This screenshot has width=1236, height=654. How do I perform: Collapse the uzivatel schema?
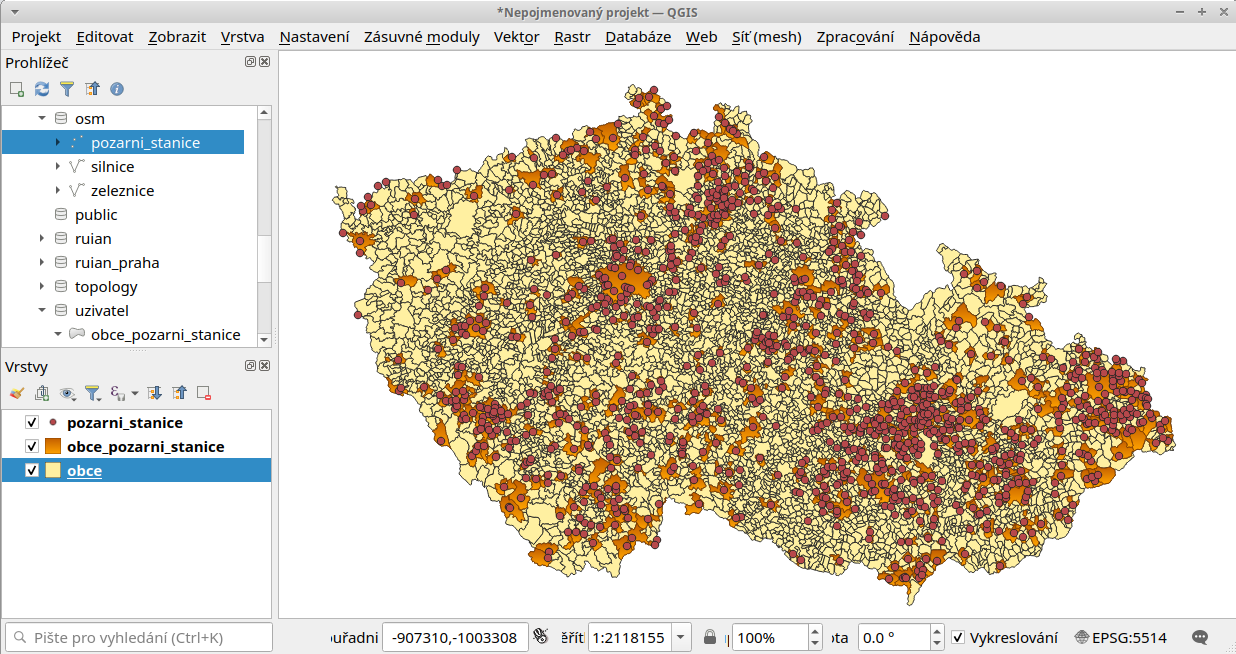click(x=42, y=311)
